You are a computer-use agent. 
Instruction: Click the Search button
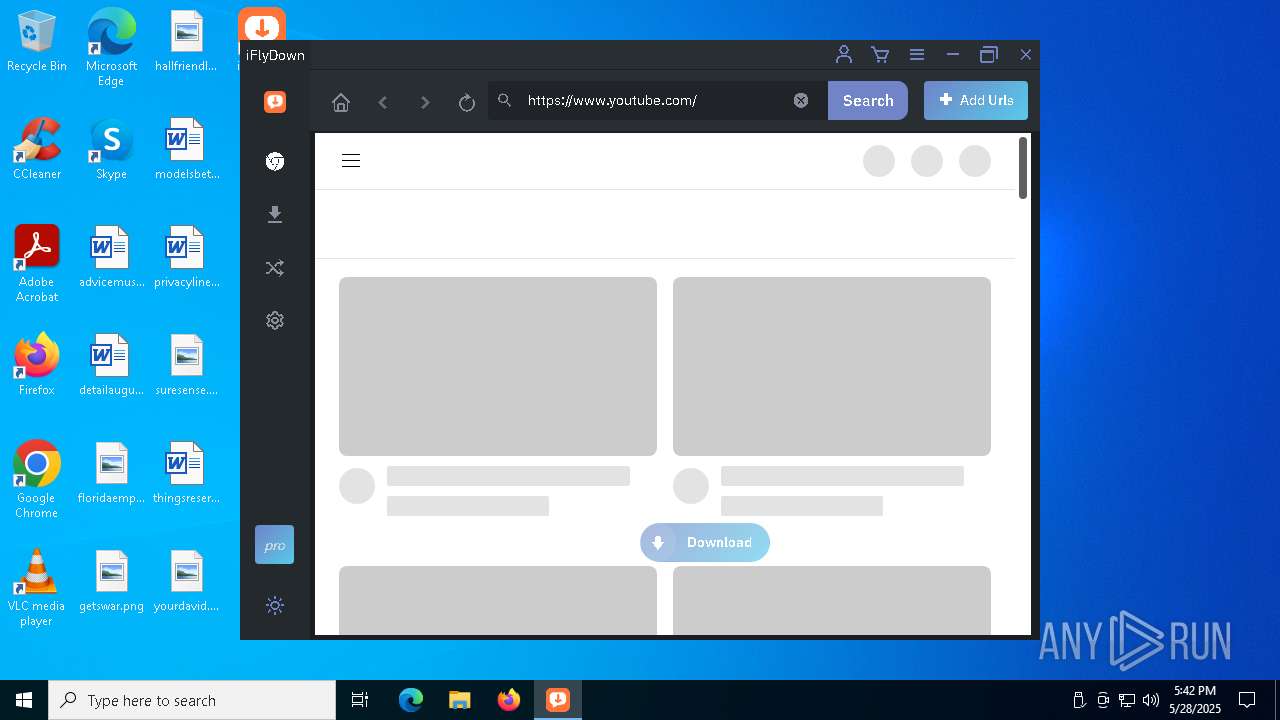tap(868, 100)
